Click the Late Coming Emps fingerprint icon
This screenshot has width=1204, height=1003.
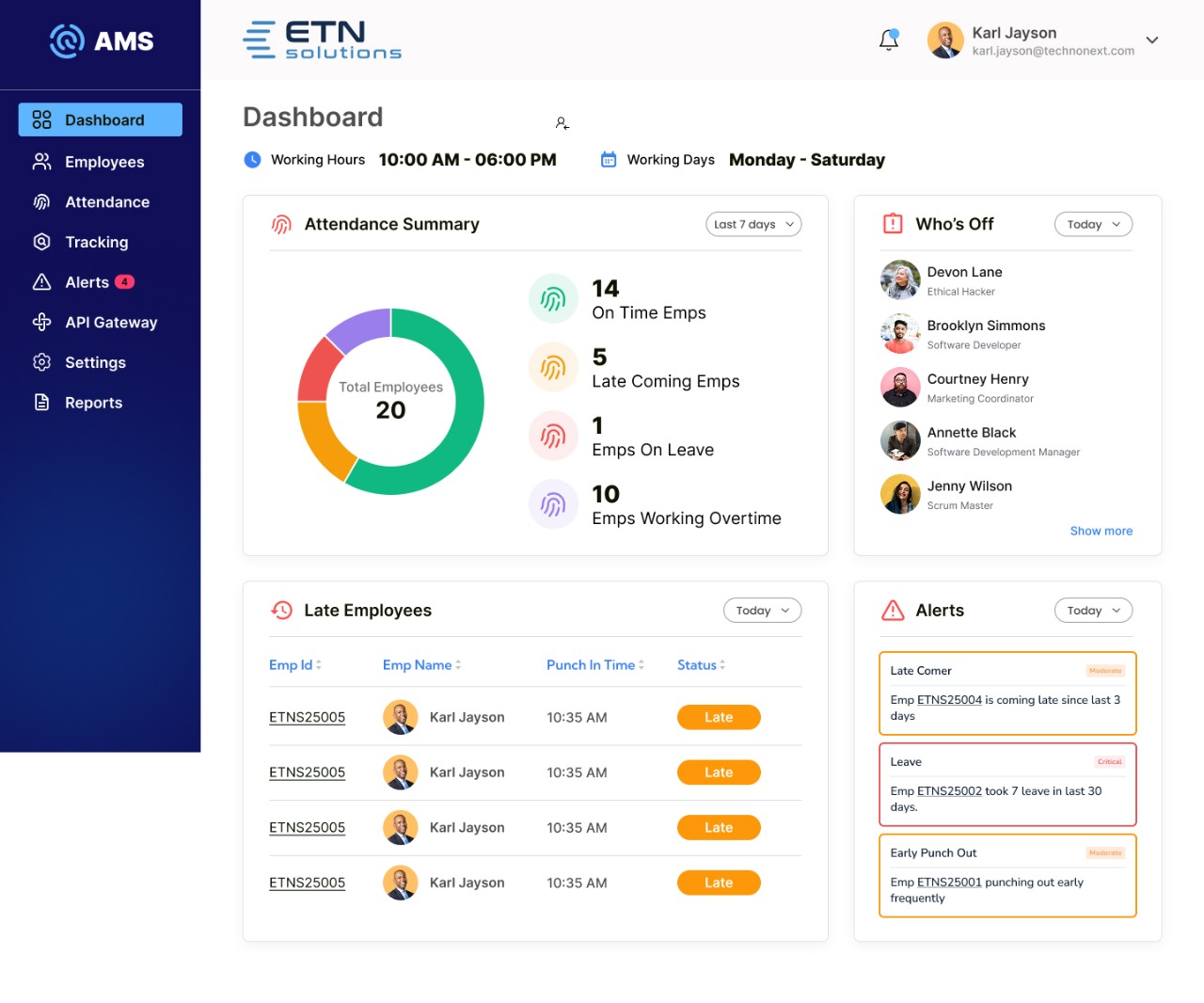click(553, 368)
